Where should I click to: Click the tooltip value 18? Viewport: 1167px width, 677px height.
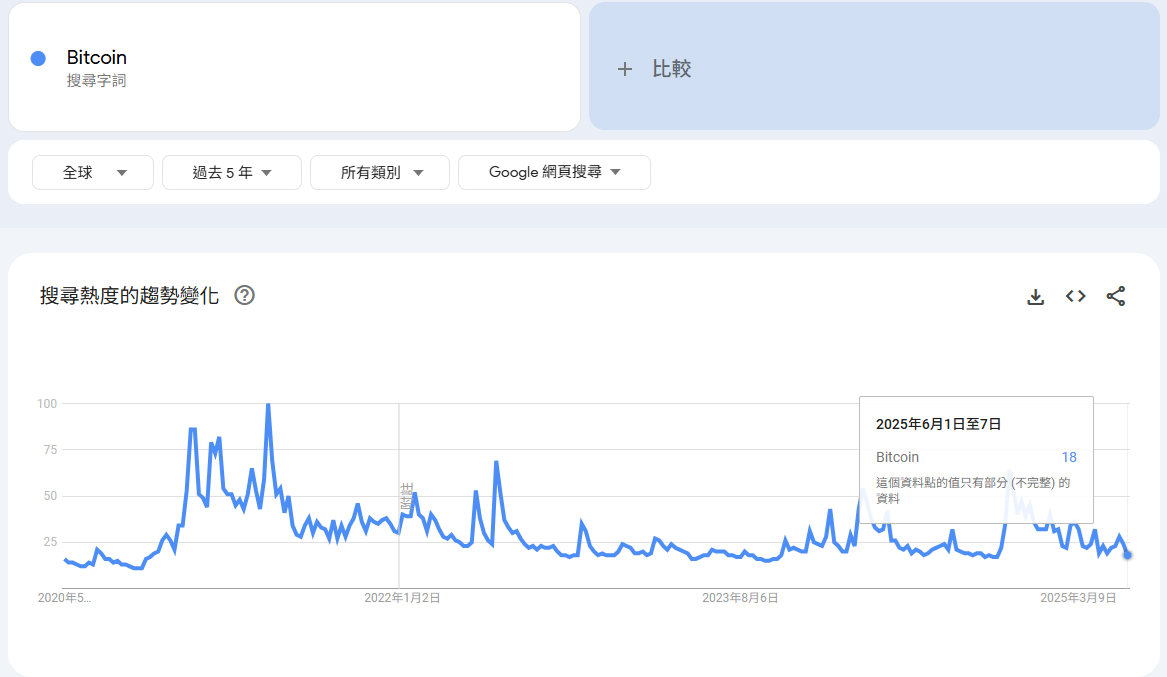point(1069,457)
